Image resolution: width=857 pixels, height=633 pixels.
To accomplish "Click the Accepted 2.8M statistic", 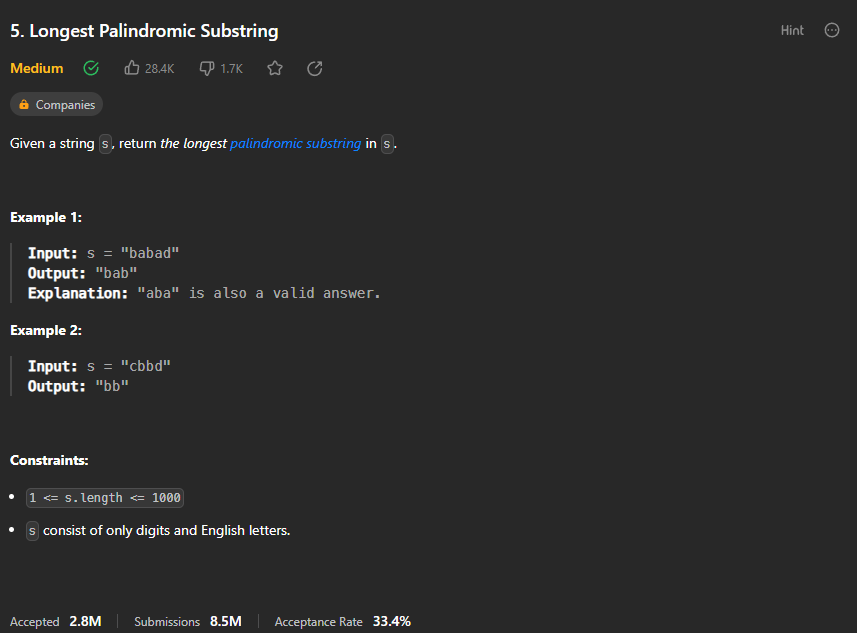I will (57, 621).
